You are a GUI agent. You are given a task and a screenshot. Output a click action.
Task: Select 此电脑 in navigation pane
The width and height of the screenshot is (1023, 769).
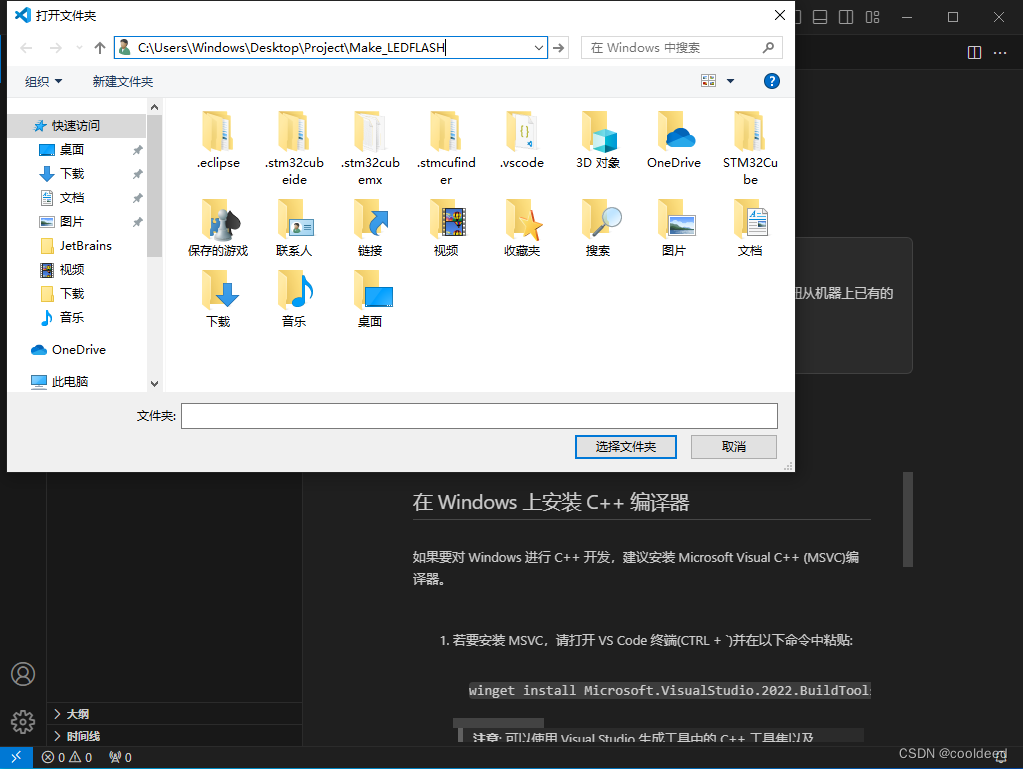tap(77, 382)
